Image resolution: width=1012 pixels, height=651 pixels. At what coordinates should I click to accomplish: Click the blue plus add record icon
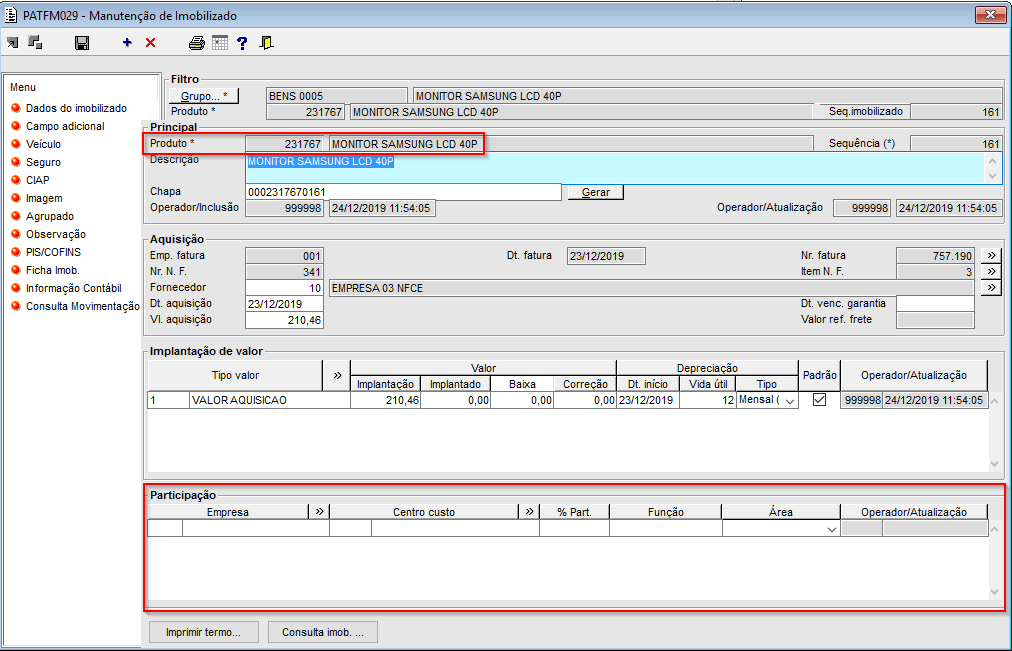(x=127, y=43)
